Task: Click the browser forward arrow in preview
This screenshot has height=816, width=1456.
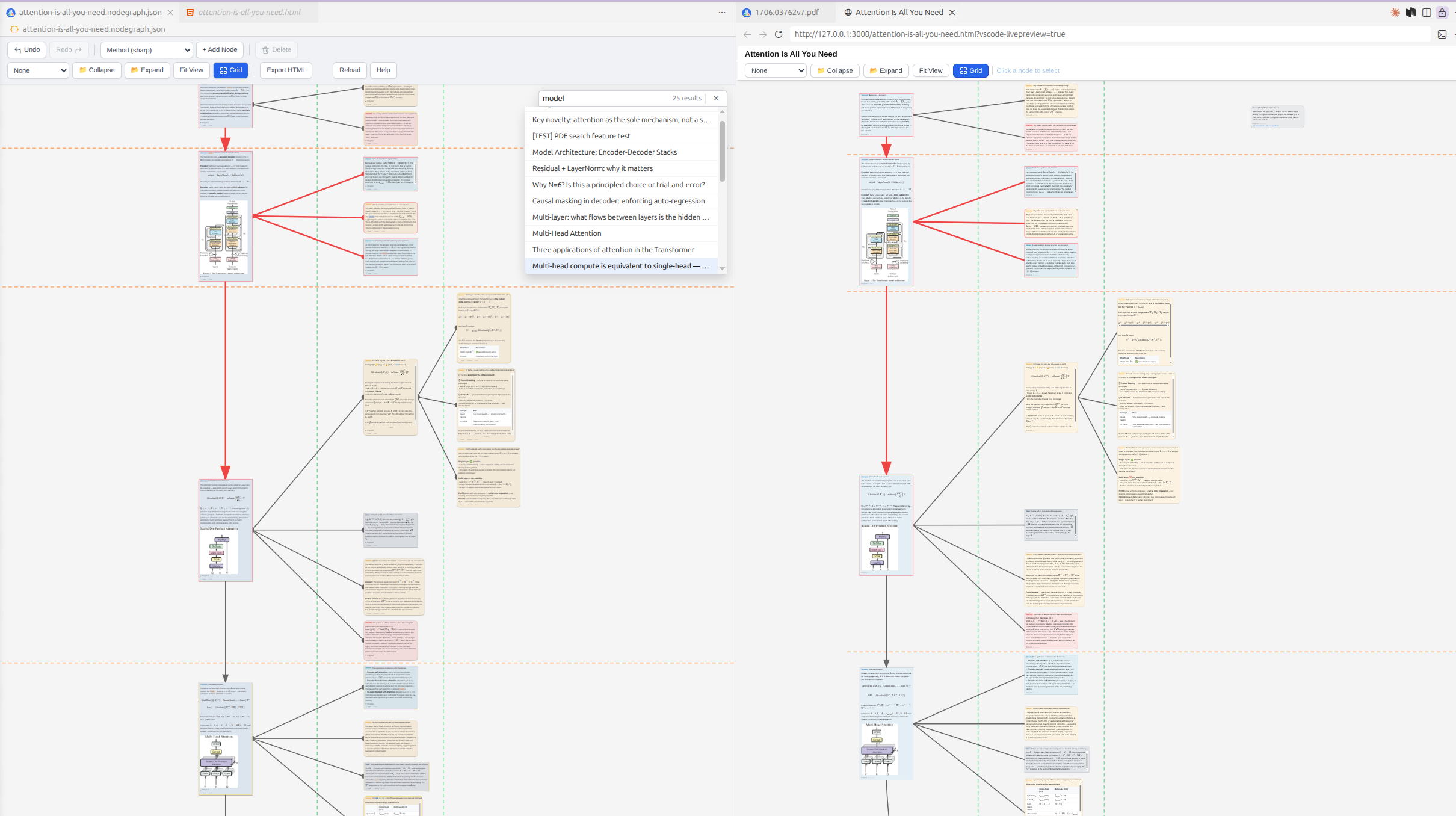Action: (x=762, y=34)
